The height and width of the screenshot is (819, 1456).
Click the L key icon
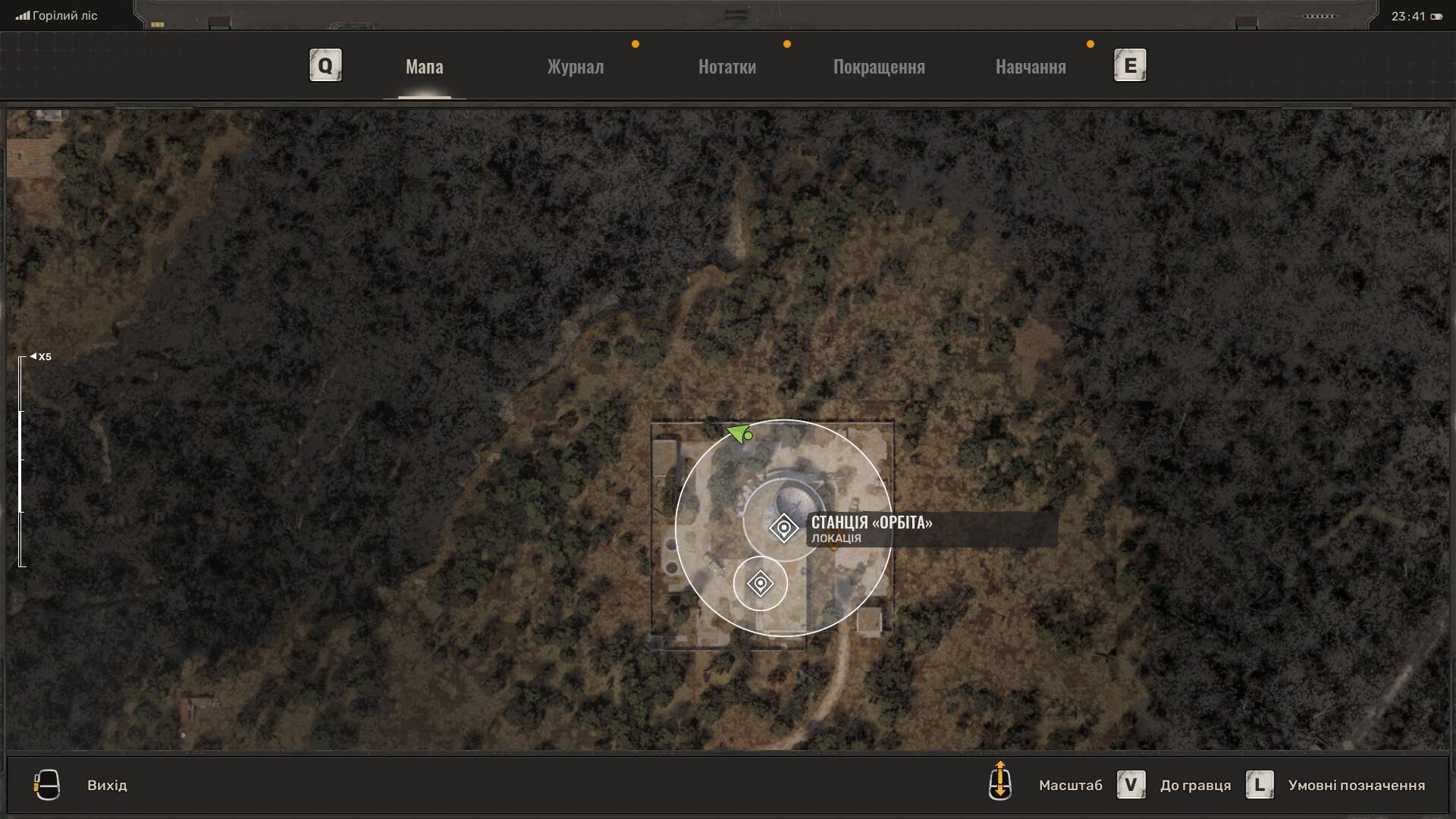coord(1260,785)
